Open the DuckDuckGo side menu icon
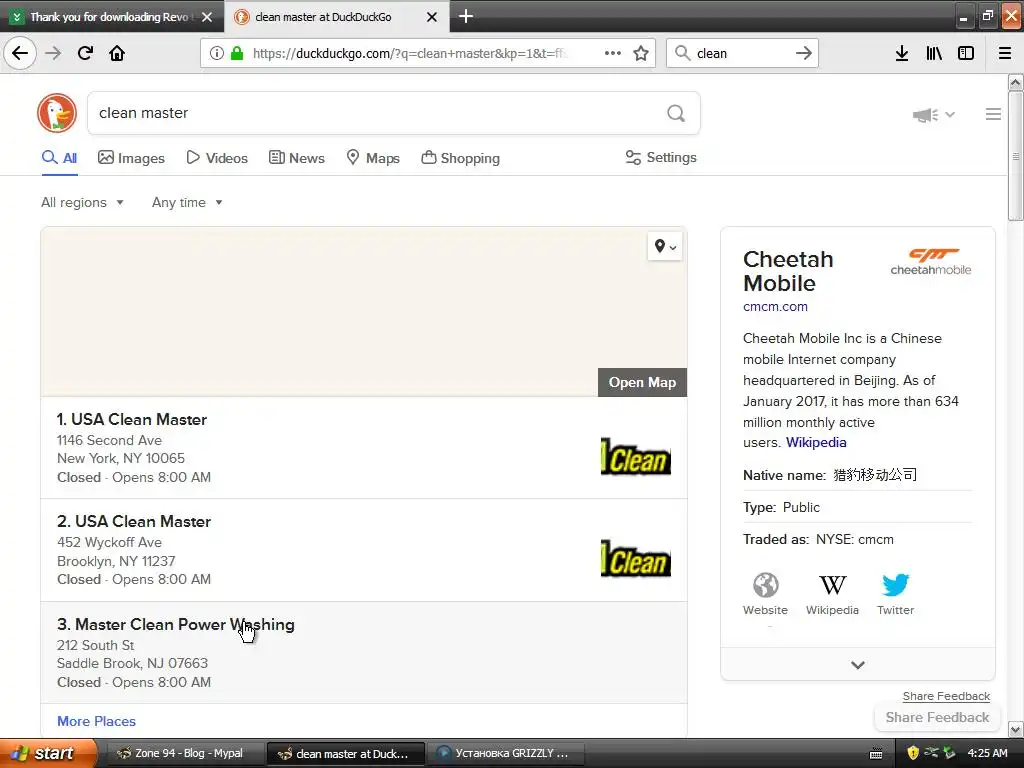This screenshot has height=768, width=1024. [993, 114]
